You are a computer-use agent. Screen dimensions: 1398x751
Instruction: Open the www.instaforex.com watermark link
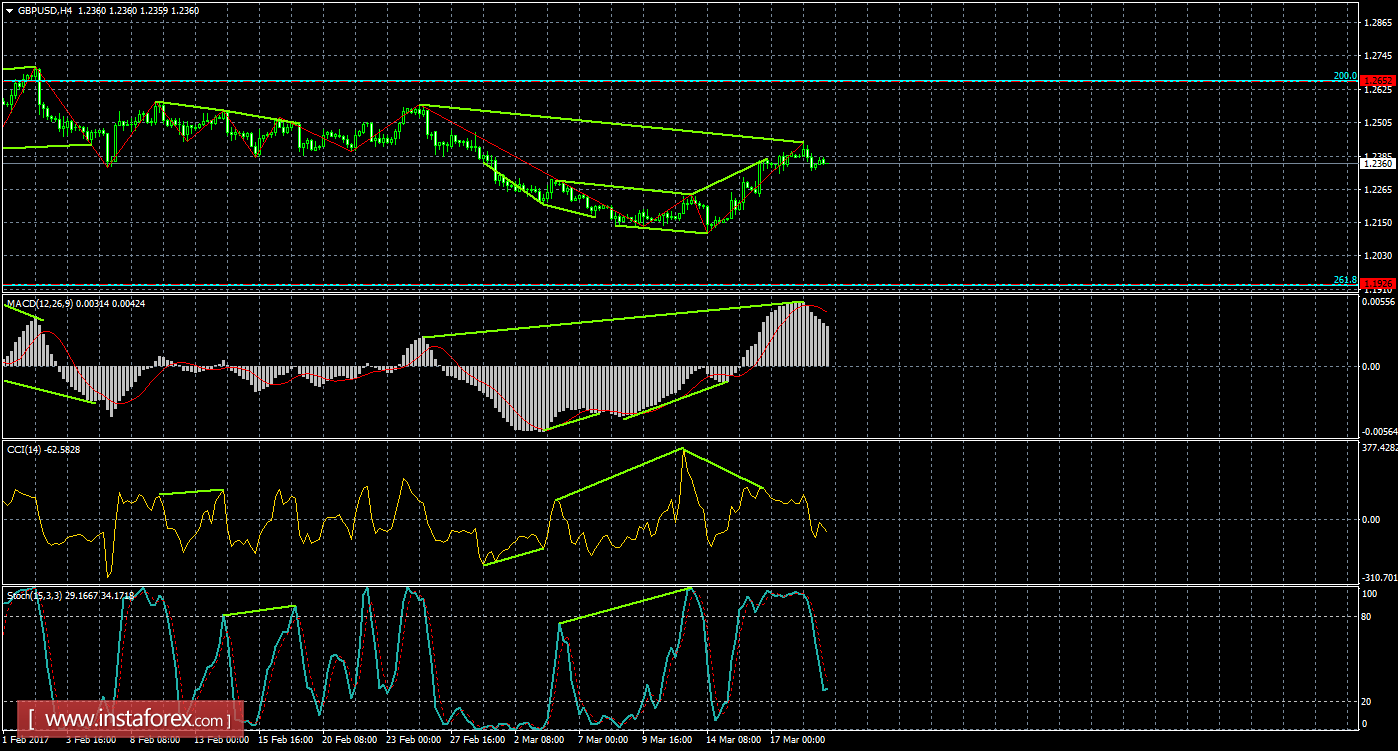(131, 719)
